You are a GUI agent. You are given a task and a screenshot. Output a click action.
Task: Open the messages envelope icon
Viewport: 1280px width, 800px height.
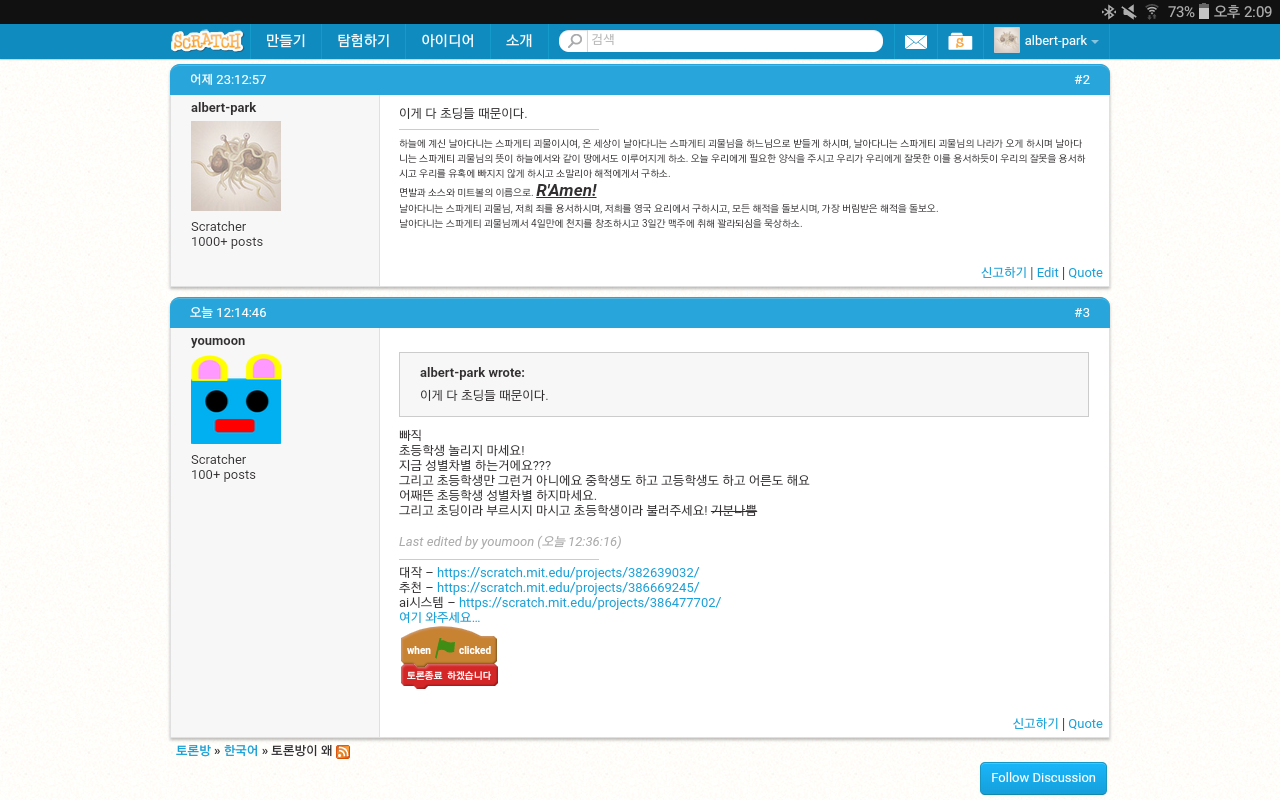coord(915,42)
